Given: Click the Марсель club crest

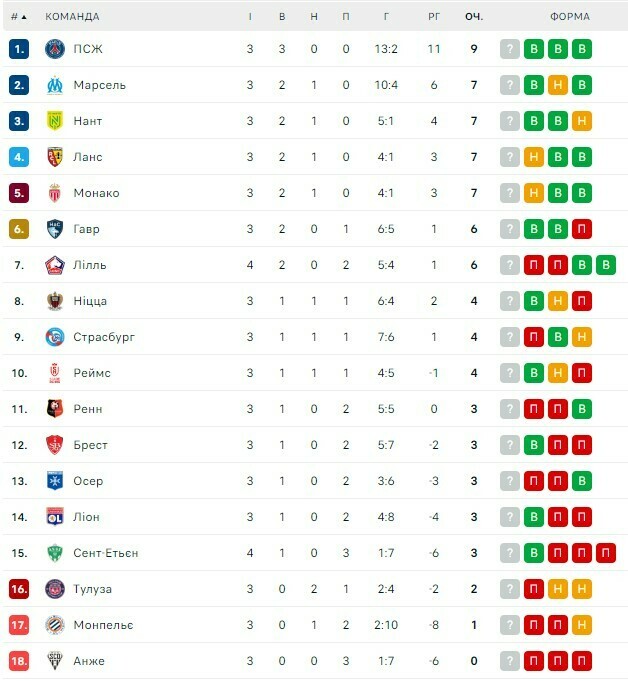Looking at the screenshot, I should point(55,85).
